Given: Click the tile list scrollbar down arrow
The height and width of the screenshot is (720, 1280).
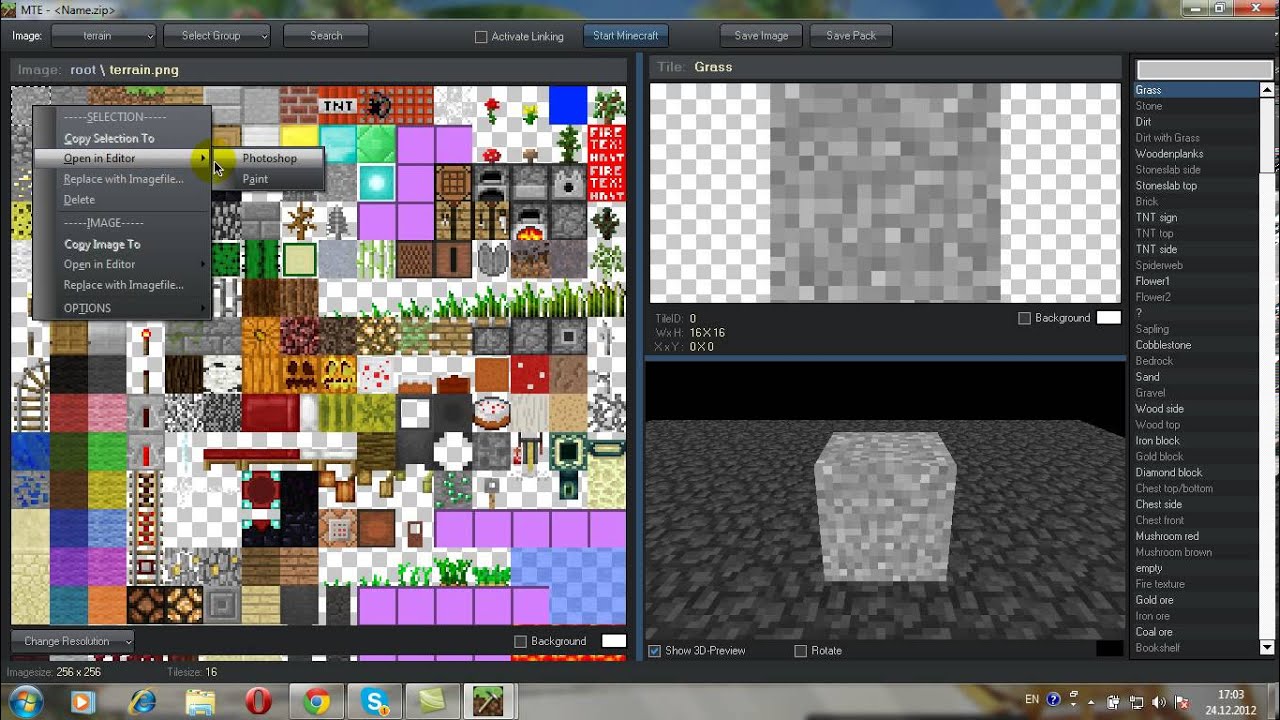Looking at the screenshot, I should click(1267, 648).
